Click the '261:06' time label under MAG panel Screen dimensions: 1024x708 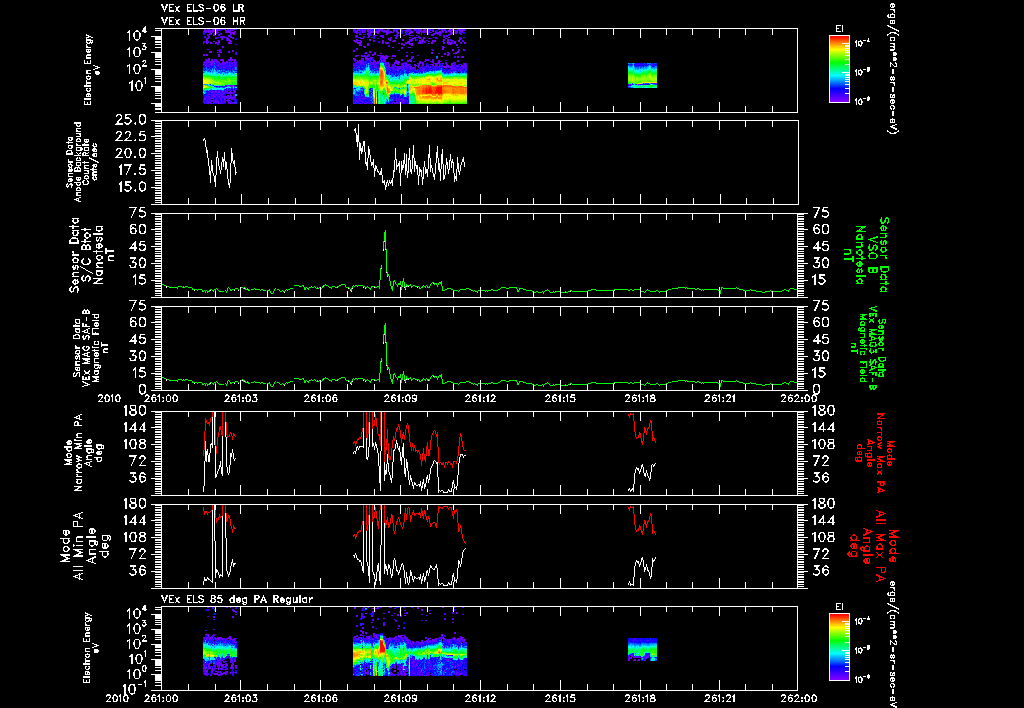[320, 398]
